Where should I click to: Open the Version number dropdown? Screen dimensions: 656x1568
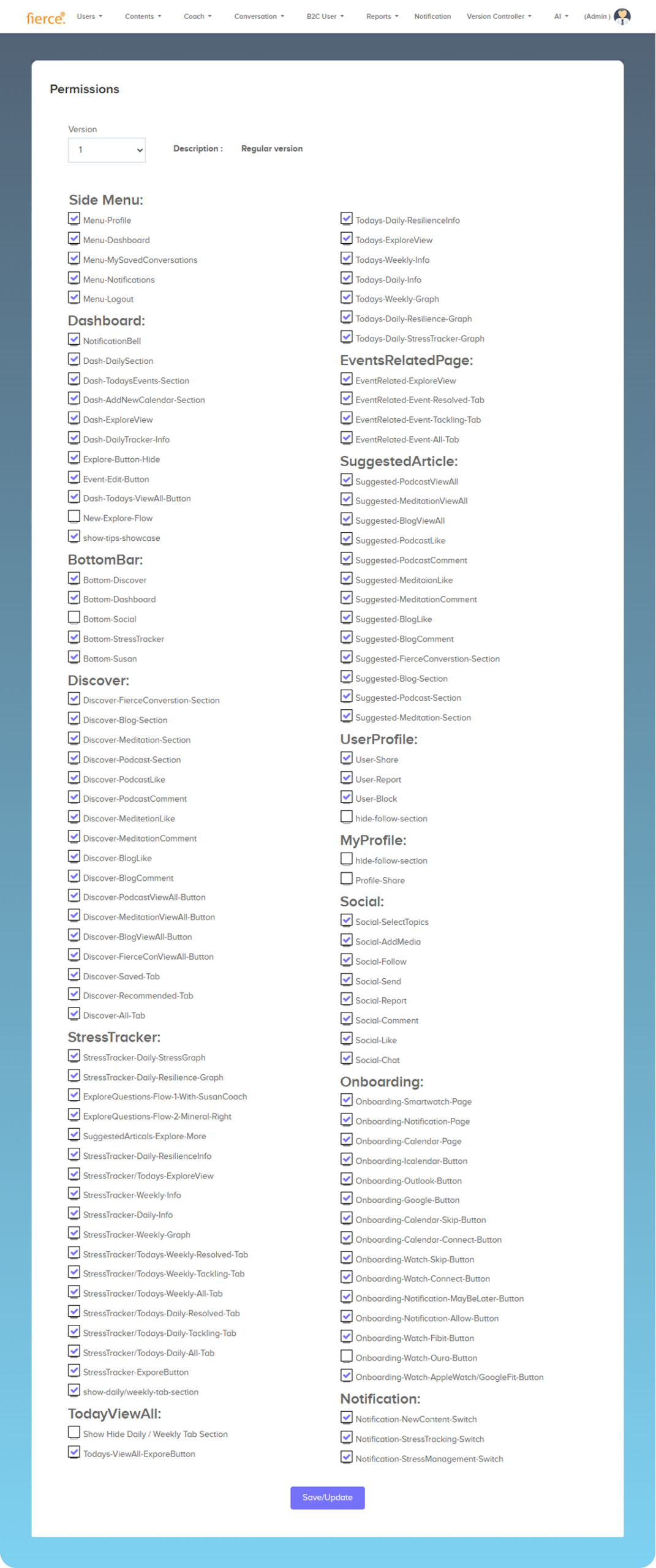(107, 150)
